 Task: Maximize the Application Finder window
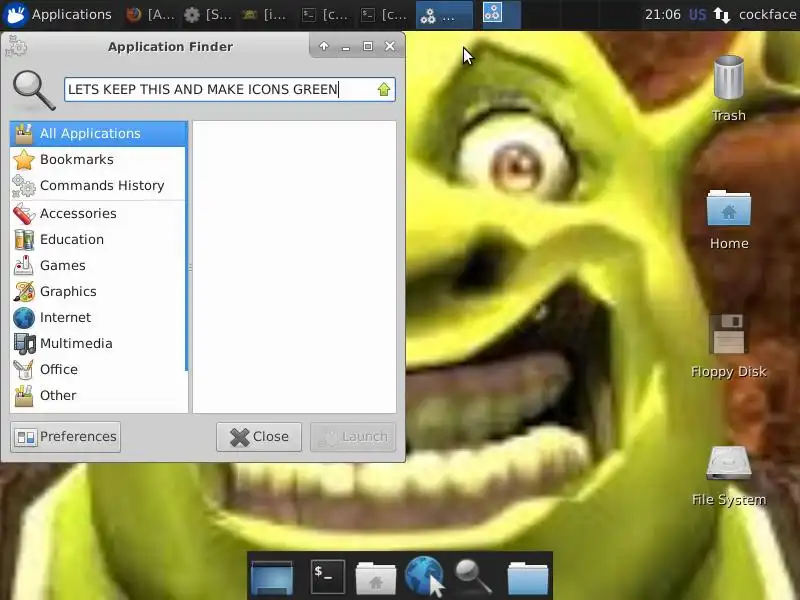pyautogui.click(x=368, y=46)
